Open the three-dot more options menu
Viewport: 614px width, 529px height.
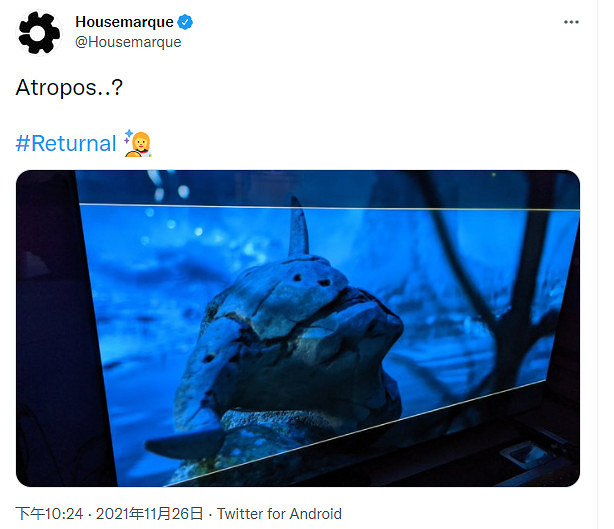(571, 22)
